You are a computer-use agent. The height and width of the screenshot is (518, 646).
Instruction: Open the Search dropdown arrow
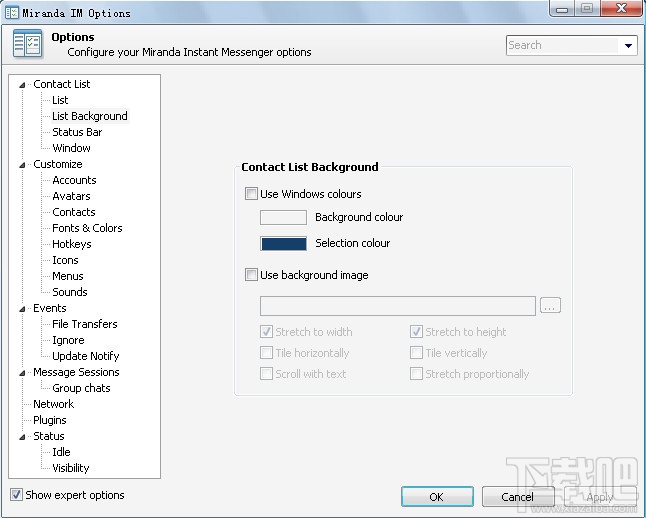pos(628,45)
